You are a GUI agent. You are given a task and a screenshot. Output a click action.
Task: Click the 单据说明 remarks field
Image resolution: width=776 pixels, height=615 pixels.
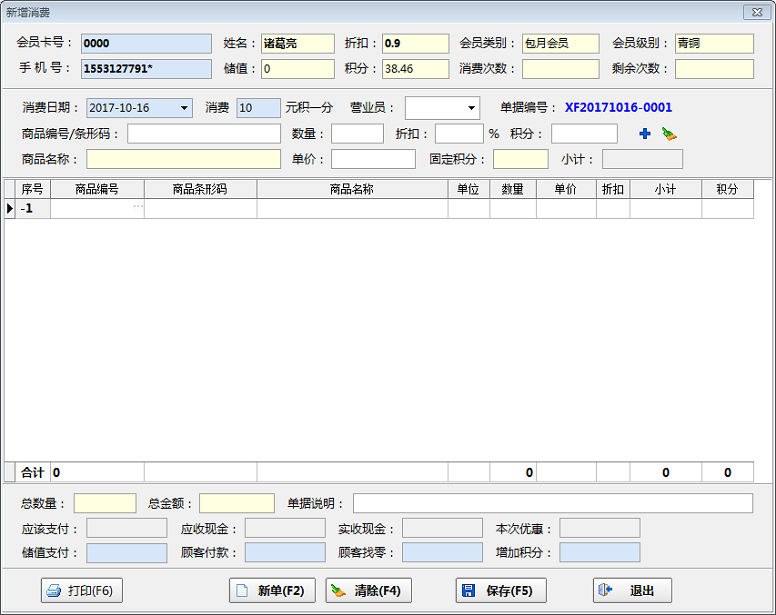[552, 503]
